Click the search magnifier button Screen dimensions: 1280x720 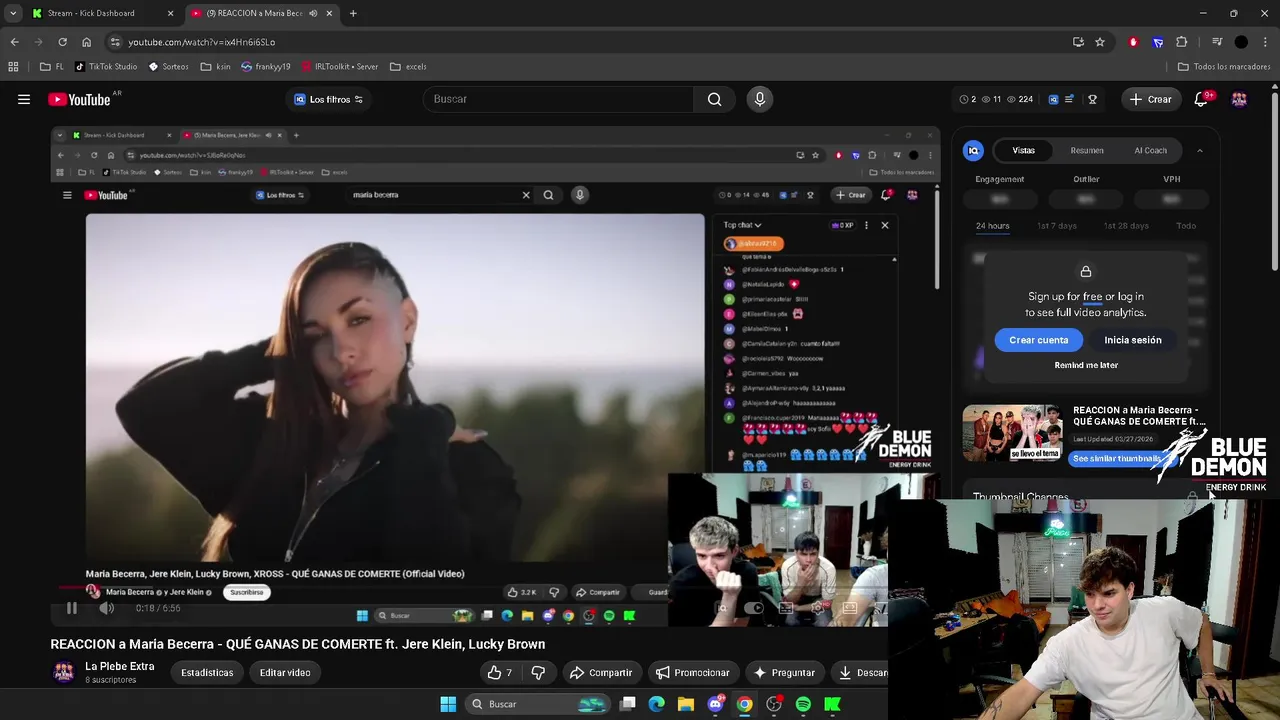tap(714, 99)
